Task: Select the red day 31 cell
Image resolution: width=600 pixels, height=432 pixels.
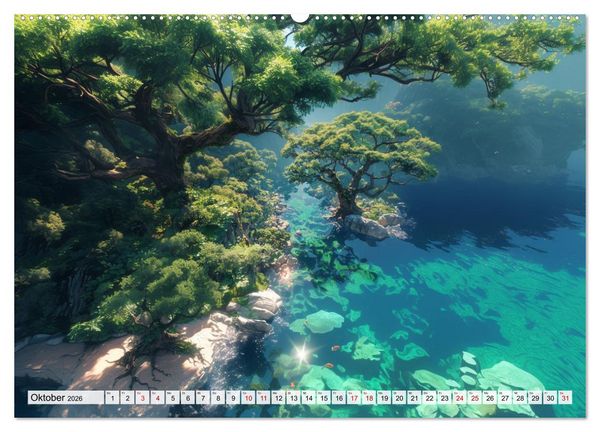Action: [x=566, y=398]
